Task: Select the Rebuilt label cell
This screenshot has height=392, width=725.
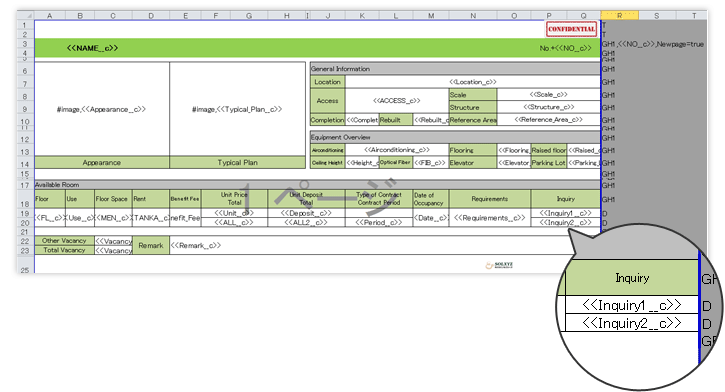Action: pyautogui.click(x=395, y=120)
